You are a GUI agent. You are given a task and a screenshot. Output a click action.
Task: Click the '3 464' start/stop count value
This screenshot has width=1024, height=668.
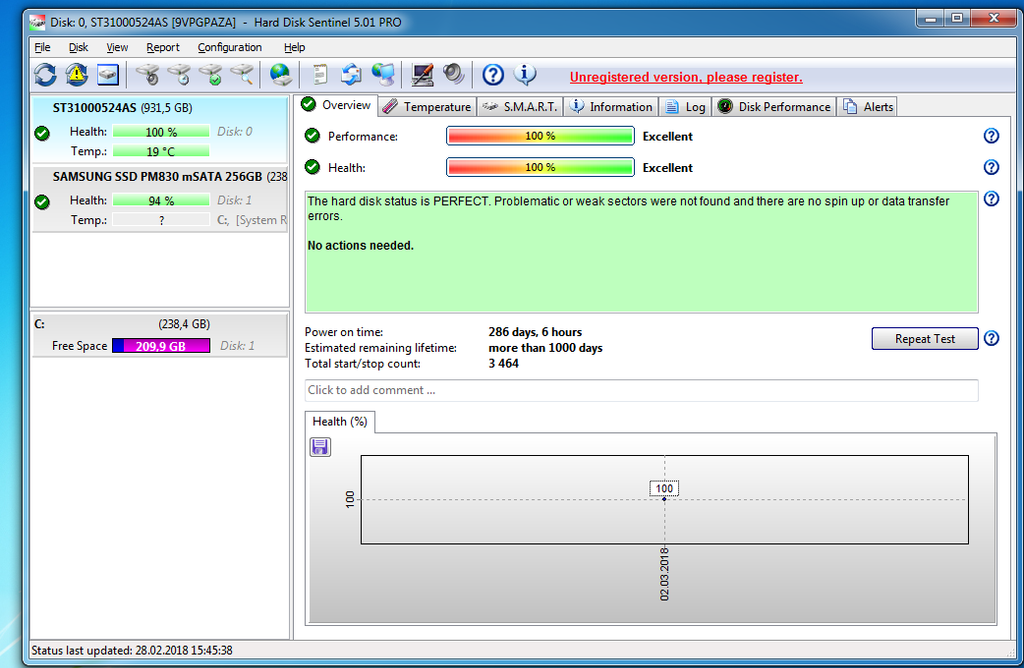[504, 364]
